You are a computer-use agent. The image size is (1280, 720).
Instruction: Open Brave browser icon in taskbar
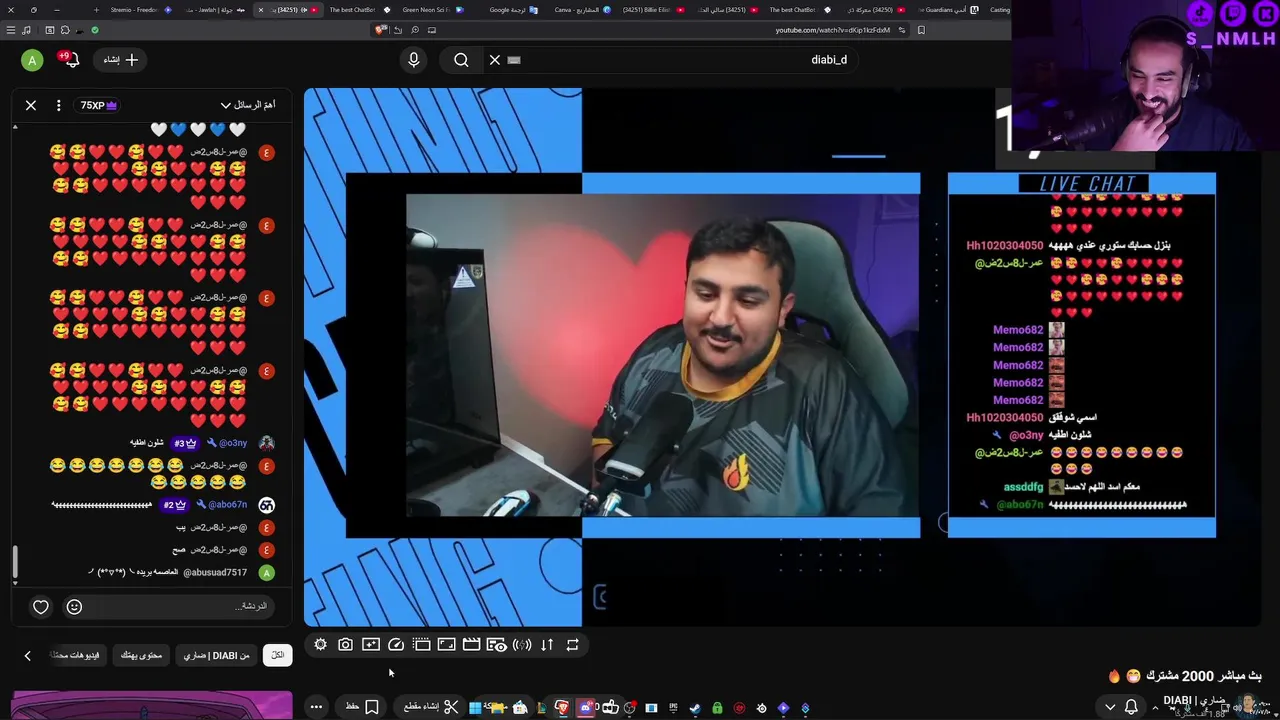(563, 708)
